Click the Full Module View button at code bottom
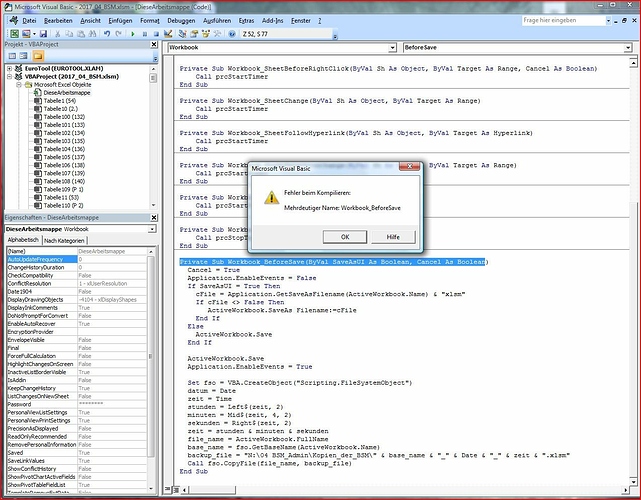This screenshot has height=500, width=641. (x=176, y=489)
